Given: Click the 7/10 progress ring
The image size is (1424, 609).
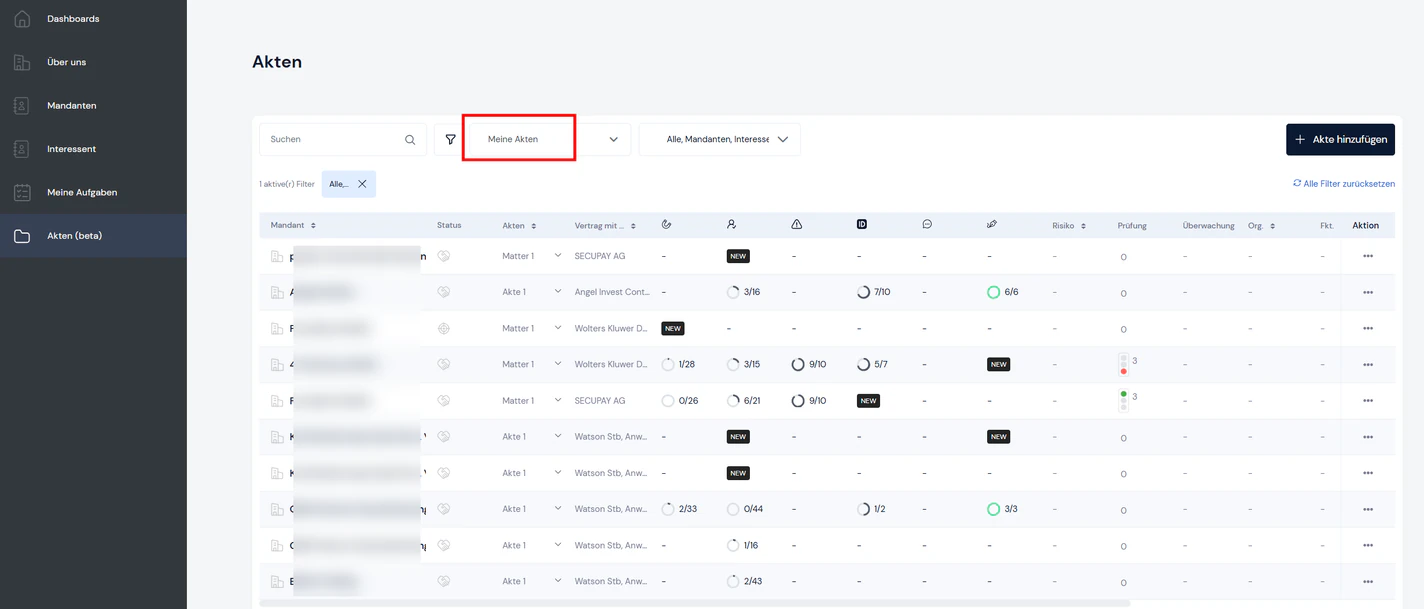Looking at the screenshot, I should coord(864,292).
